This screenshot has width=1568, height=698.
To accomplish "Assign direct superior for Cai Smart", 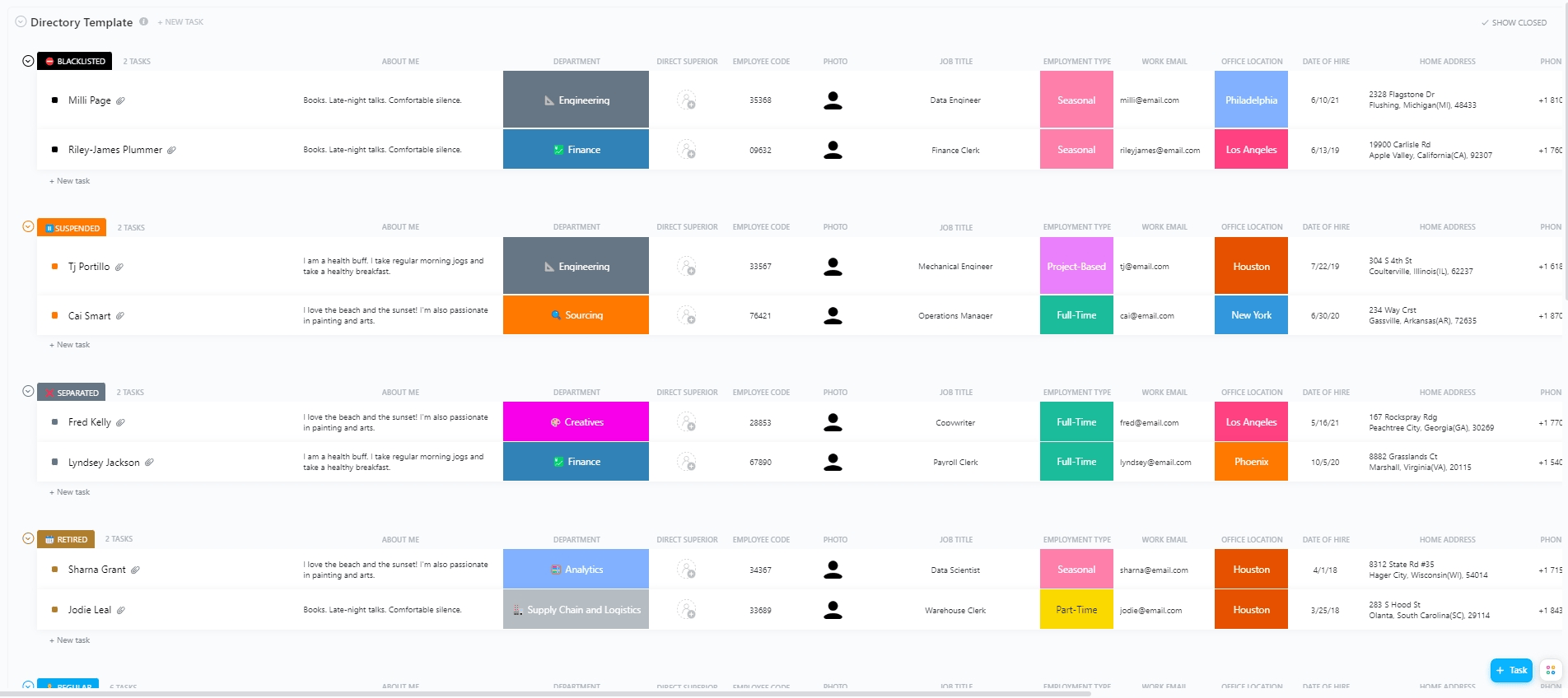I will (x=686, y=315).
